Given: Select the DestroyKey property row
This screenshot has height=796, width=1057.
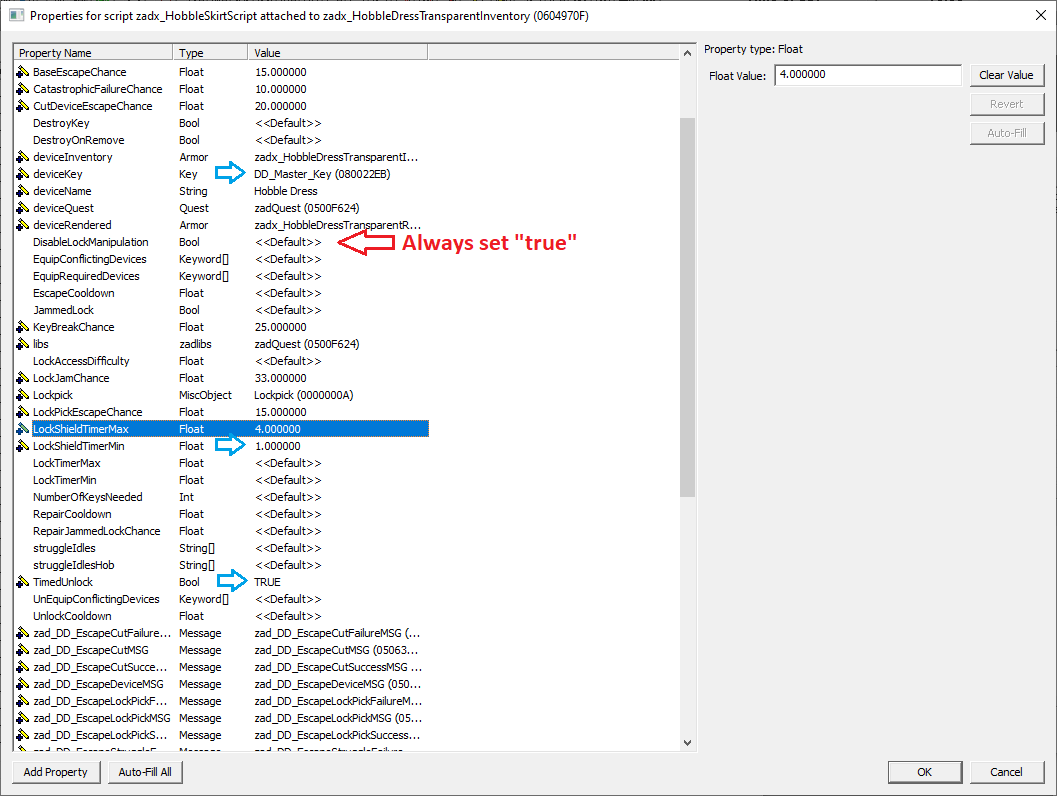Looking at the screenshot, I should (x=222, y=123).
